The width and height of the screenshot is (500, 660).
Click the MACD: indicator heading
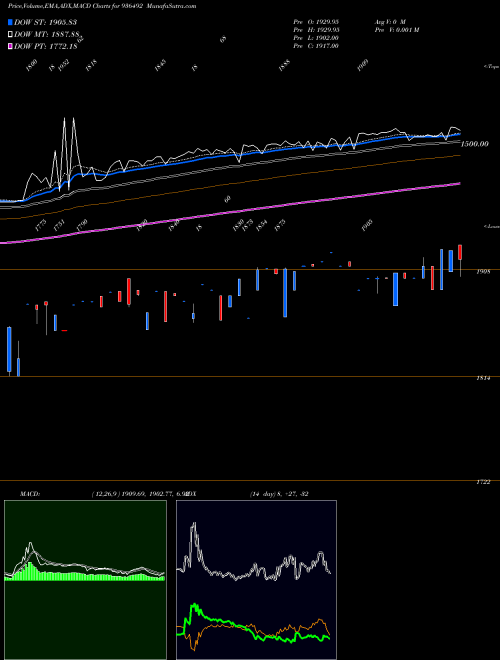(x=30, y=494)
